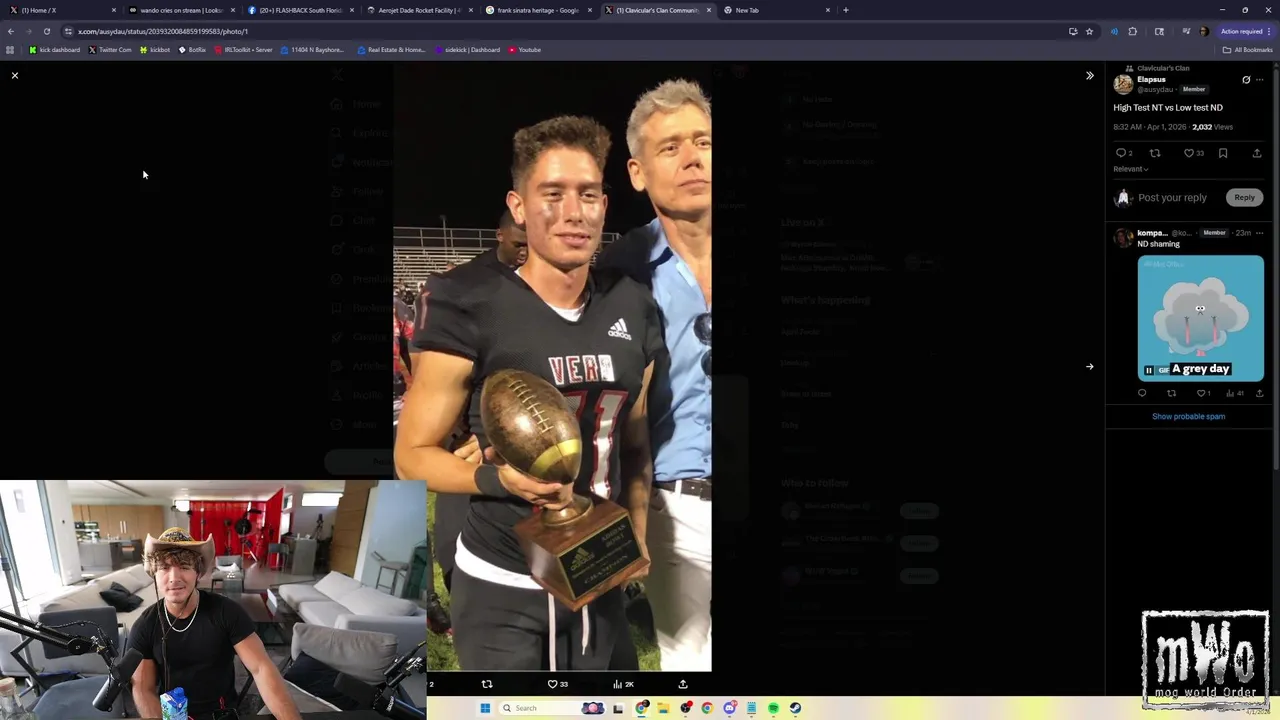Open the kickbot bookmark
Viewport: 1280px width, 720px height.
[x=155, y=49]
